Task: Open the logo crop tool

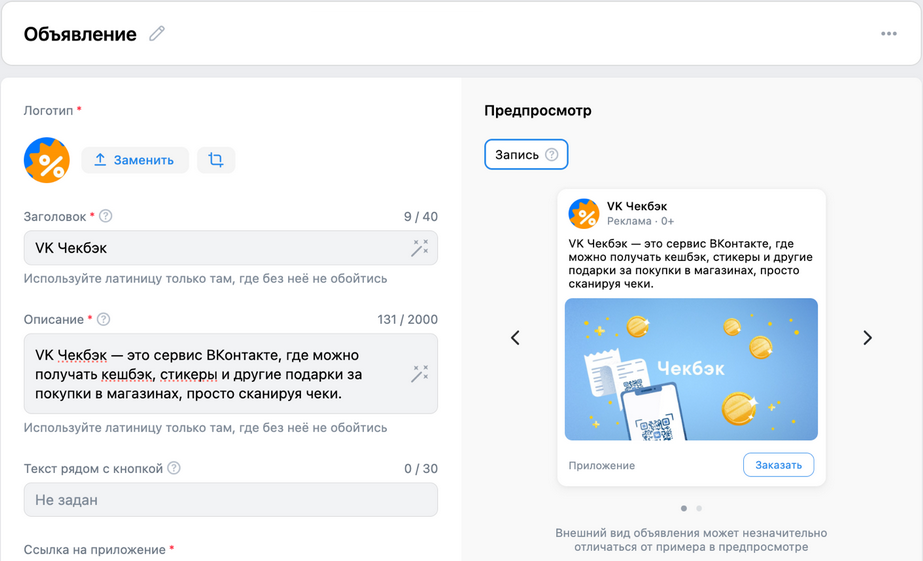Action: pos(215,160)
